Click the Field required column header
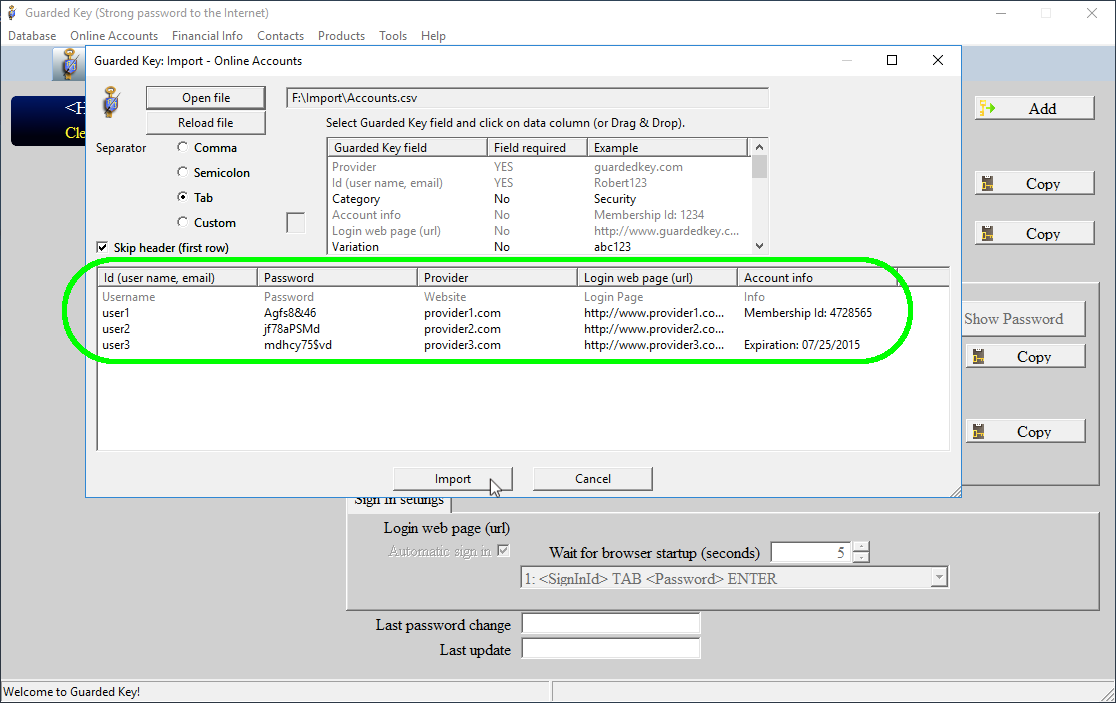 click(x=537, y=147)
